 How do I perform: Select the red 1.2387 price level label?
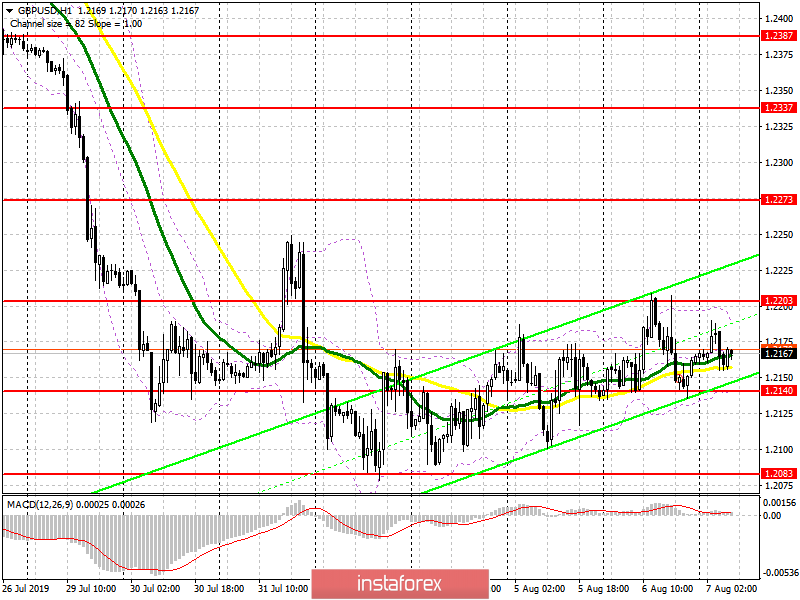point(778,36)
